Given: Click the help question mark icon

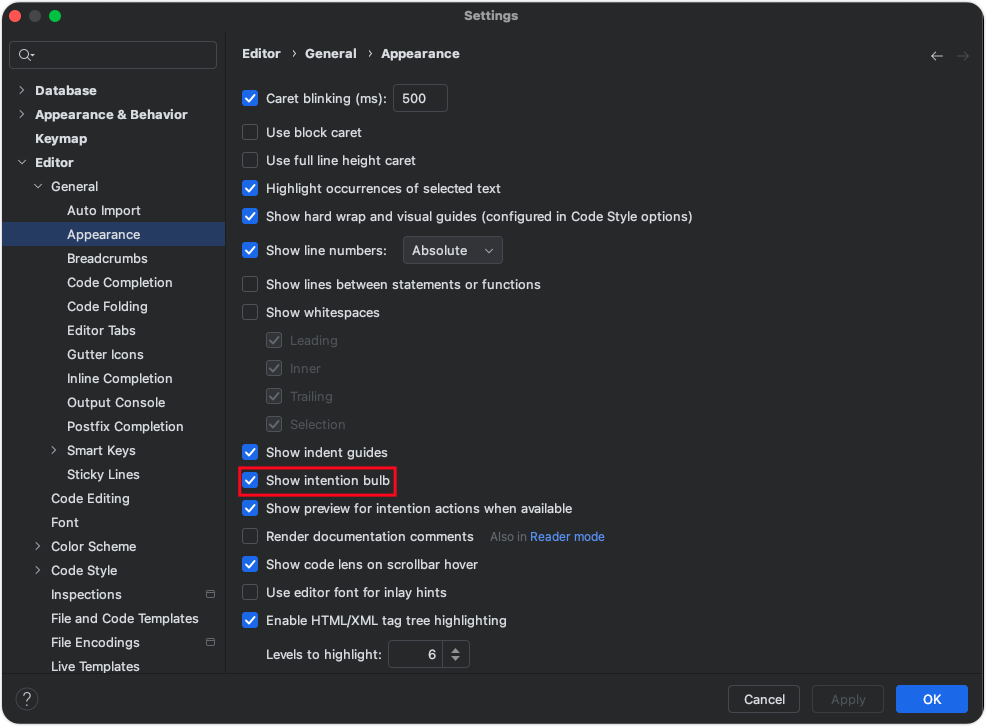Looking at the screenshot, I should coord(26,698).
